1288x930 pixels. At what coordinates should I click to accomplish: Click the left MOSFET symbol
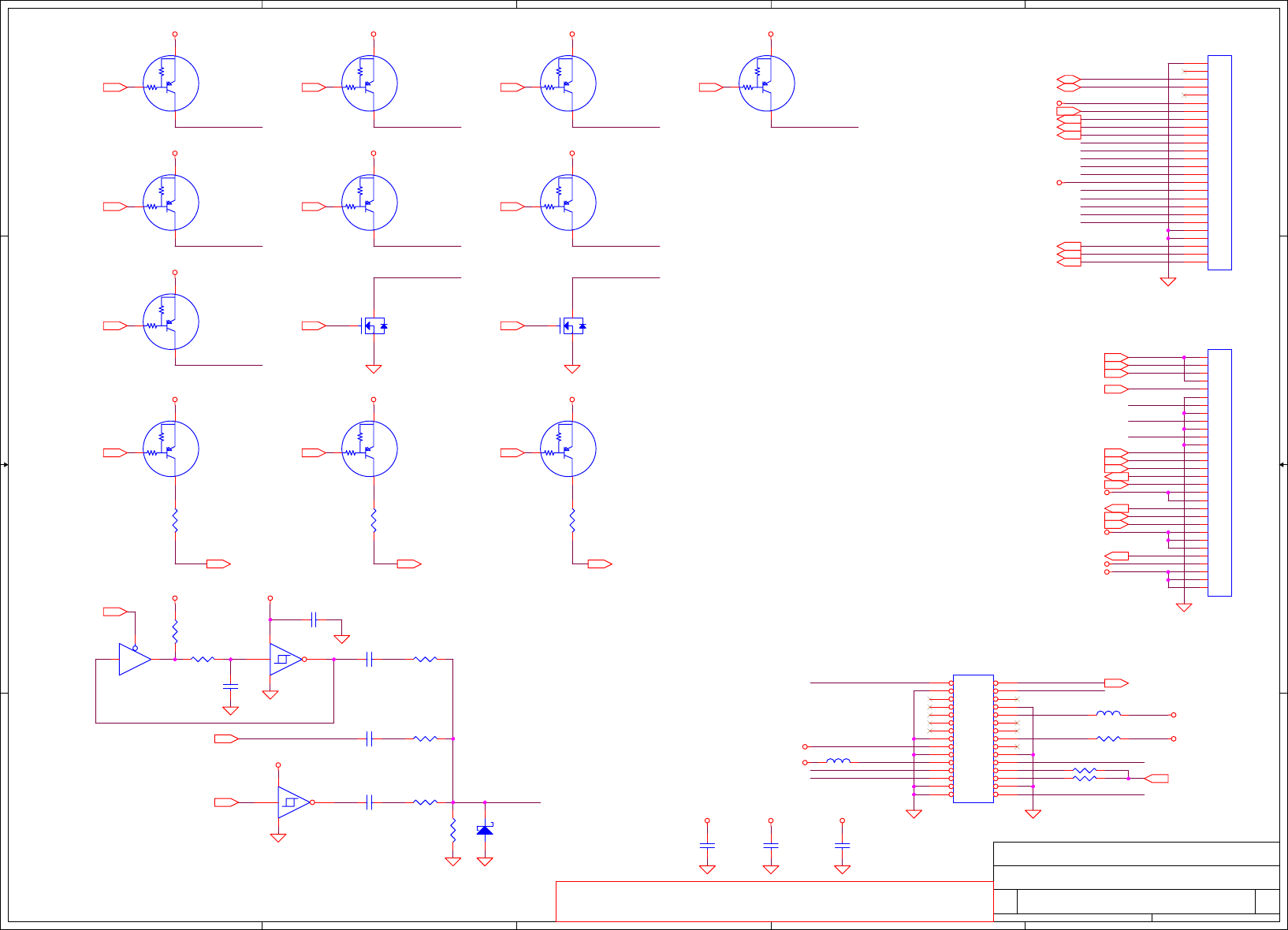(374, 325)
